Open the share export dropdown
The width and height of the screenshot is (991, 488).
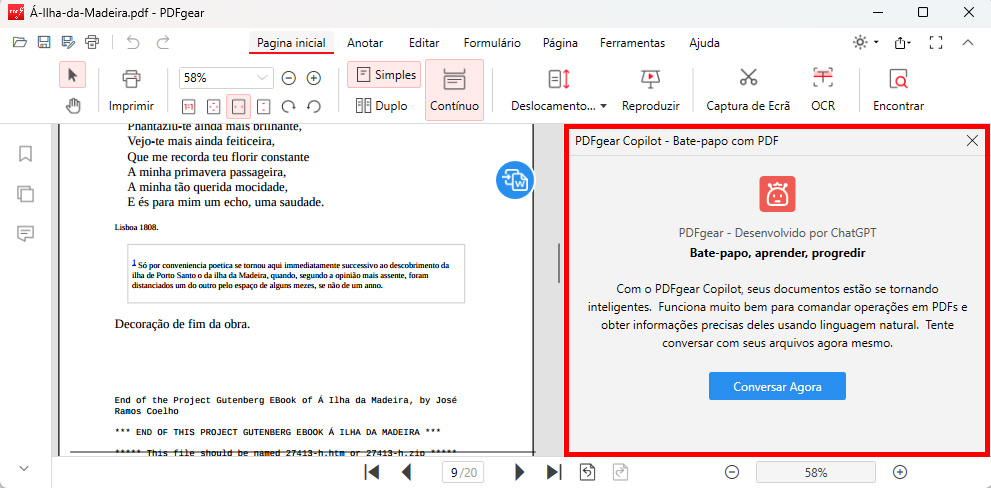[x=903, y=43]
